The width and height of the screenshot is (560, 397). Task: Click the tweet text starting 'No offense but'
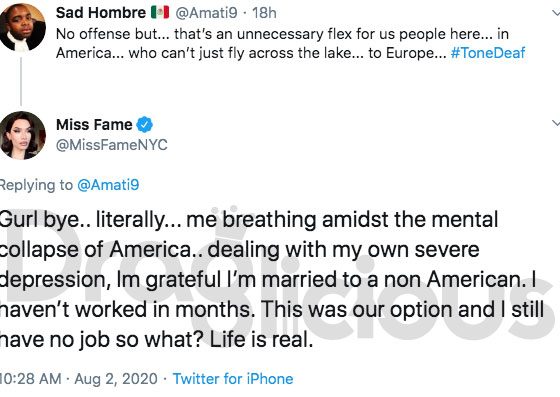(291, 44)
